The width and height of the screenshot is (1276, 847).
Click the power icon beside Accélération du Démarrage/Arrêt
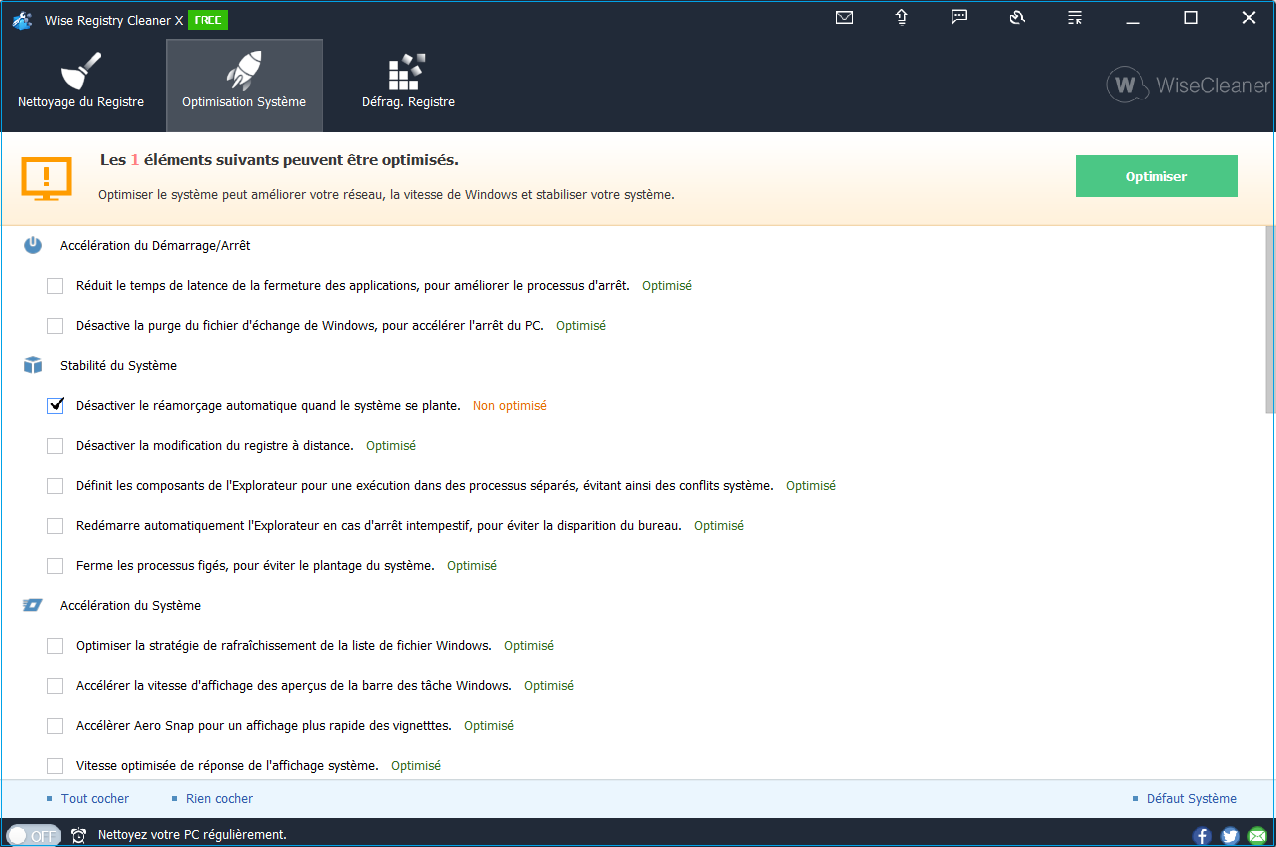(x=33, y=245)
